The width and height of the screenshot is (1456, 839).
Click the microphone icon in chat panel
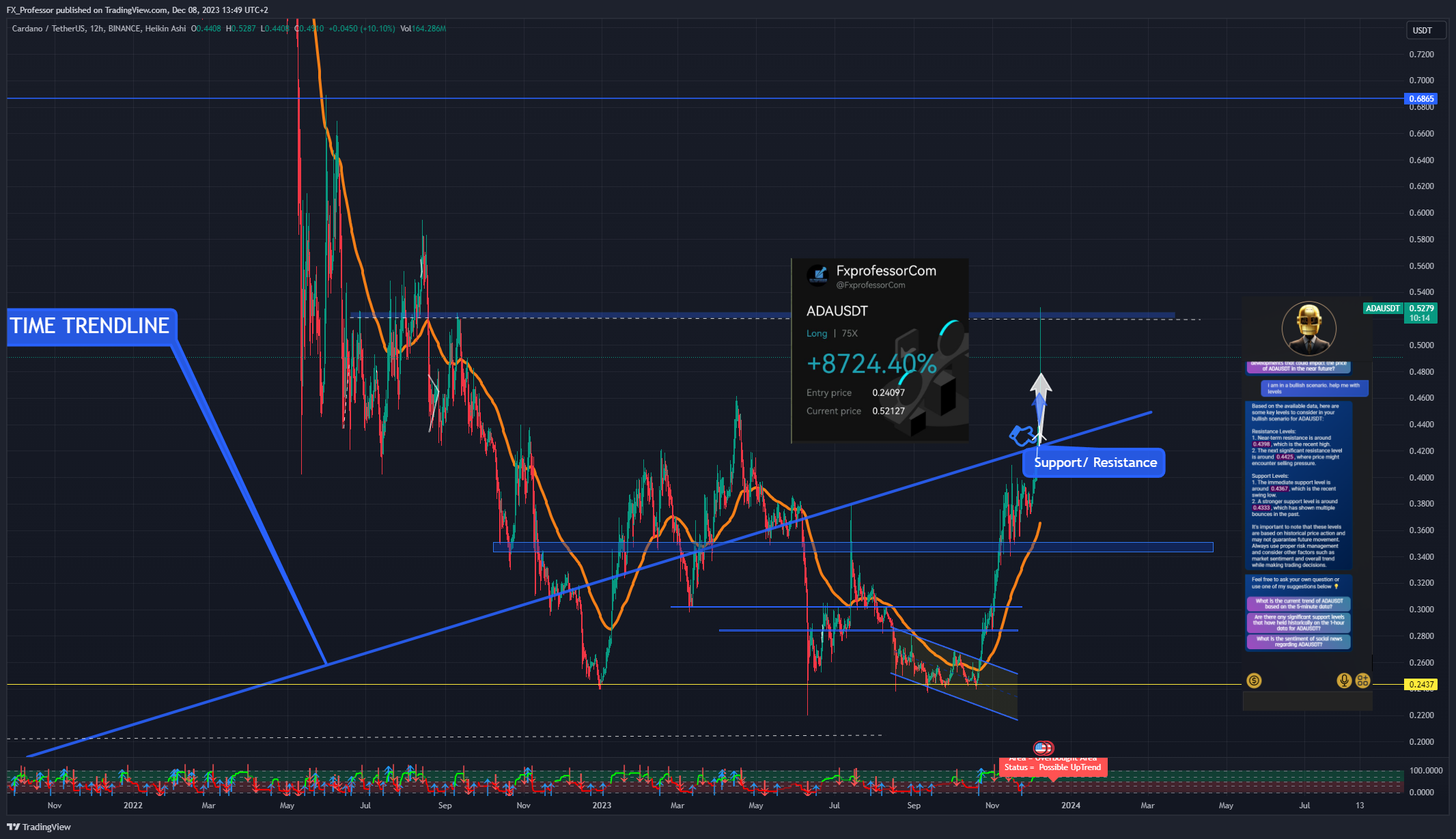1344,680
